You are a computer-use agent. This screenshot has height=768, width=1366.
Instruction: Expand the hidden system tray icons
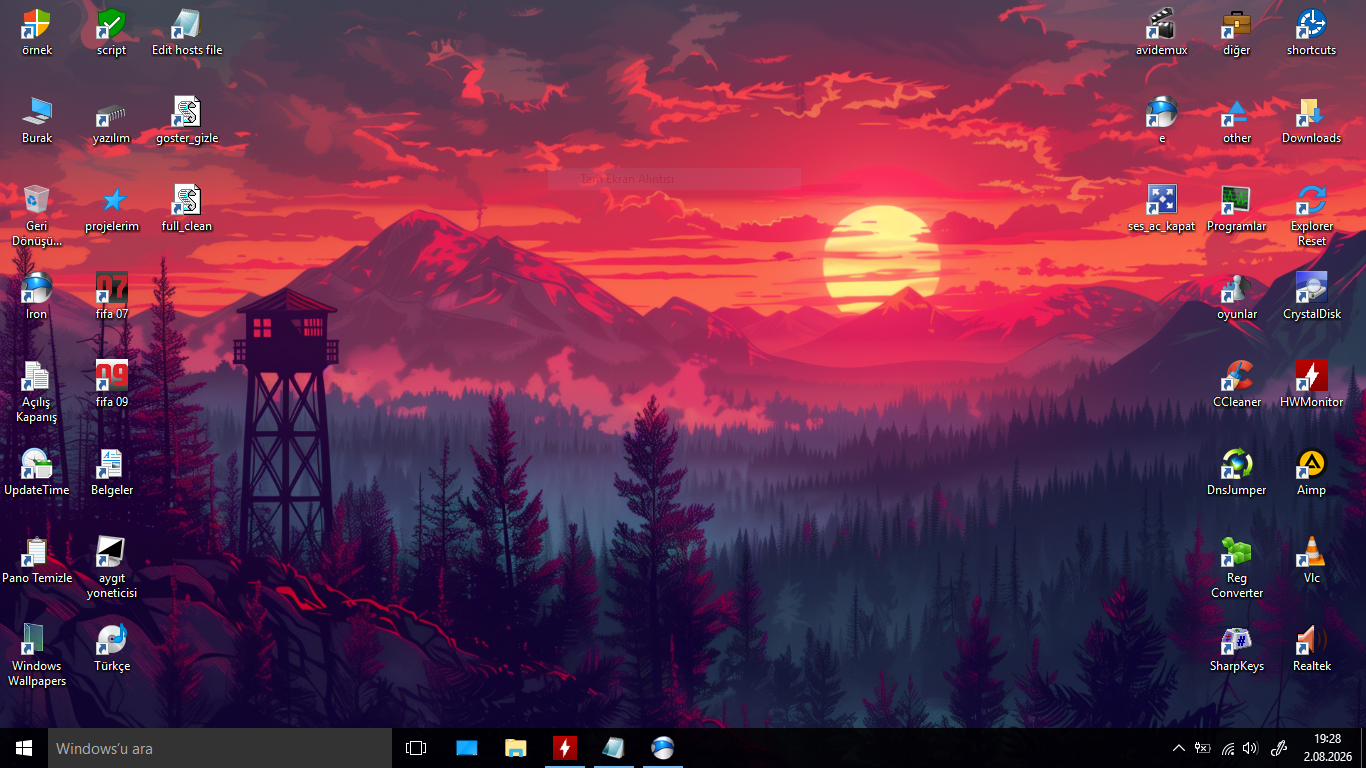pos(1178,748)
